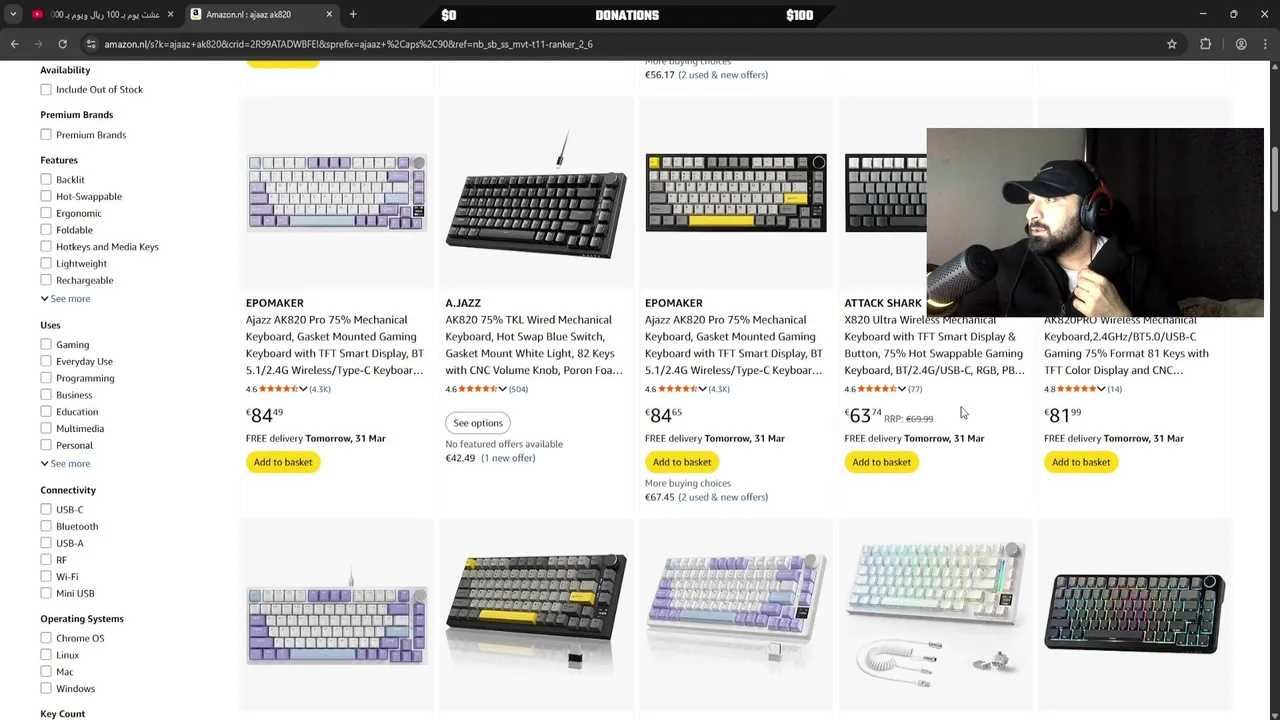Tick the Bluetooth connectivity checkbox
Screen dimensions: 1280x720
(46, 526)
